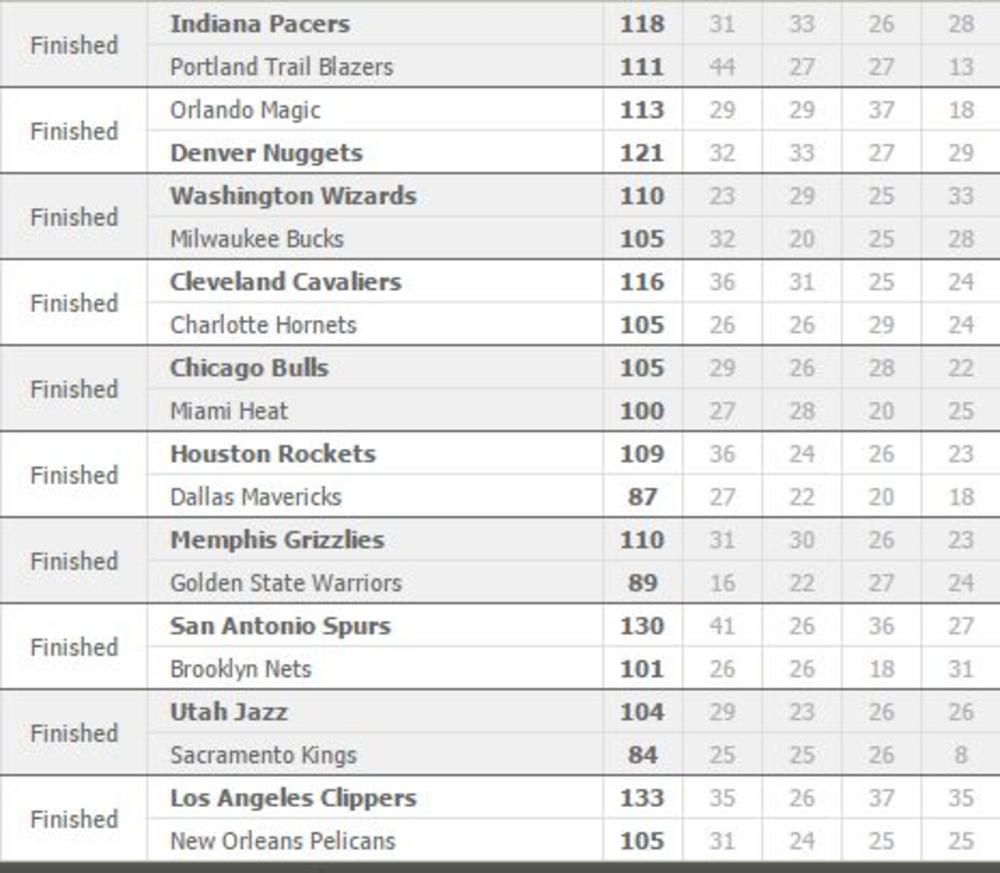Open the Chicago Bulls team link
Image resolution: width=1000 pixels, height=873 pixels.
click(249, 368)
